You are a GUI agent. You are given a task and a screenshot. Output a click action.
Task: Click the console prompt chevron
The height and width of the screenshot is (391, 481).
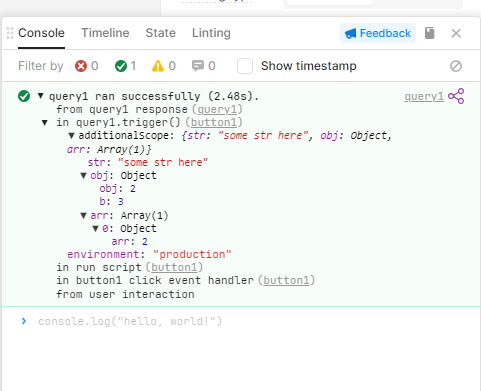24,321
